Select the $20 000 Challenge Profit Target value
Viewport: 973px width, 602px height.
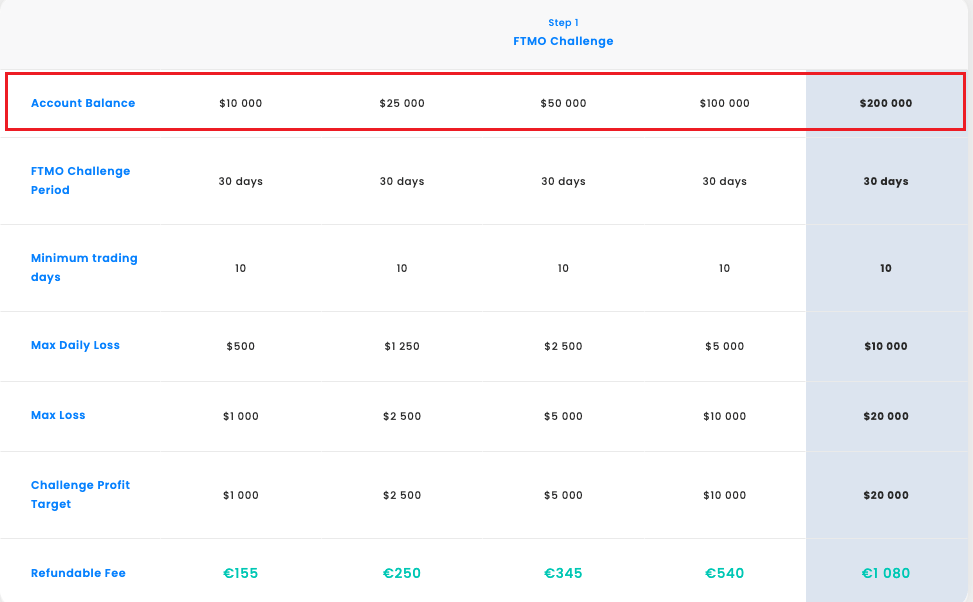click(x=886, y=495)
